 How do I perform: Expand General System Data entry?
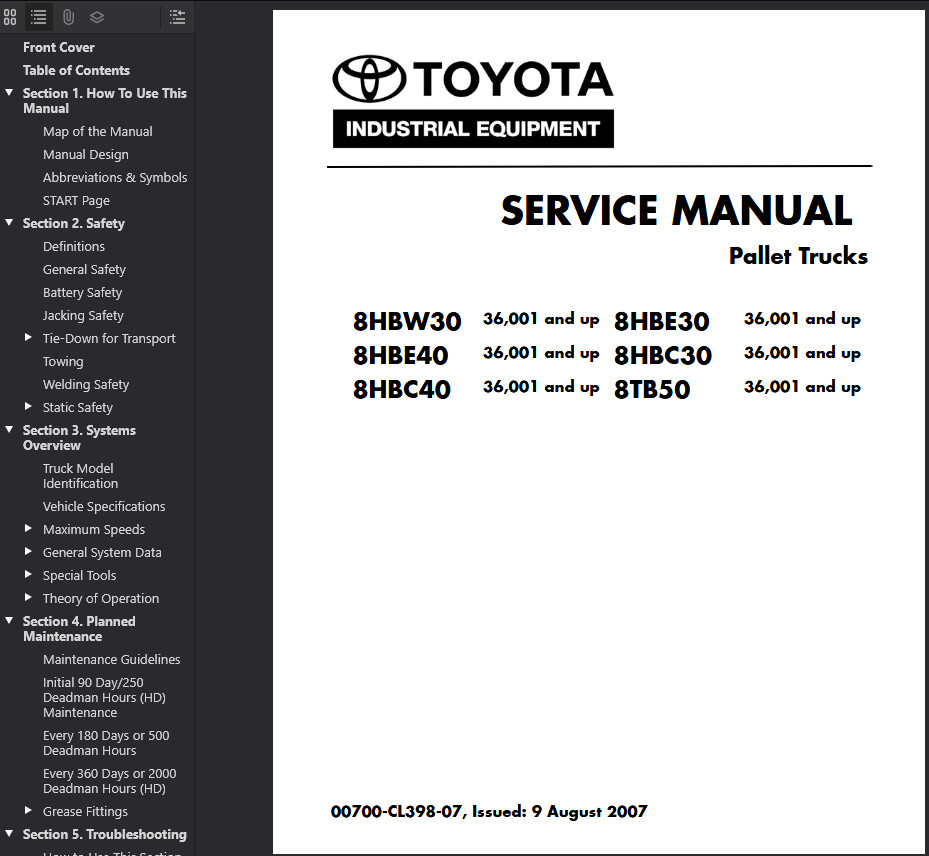click(28, 552)
